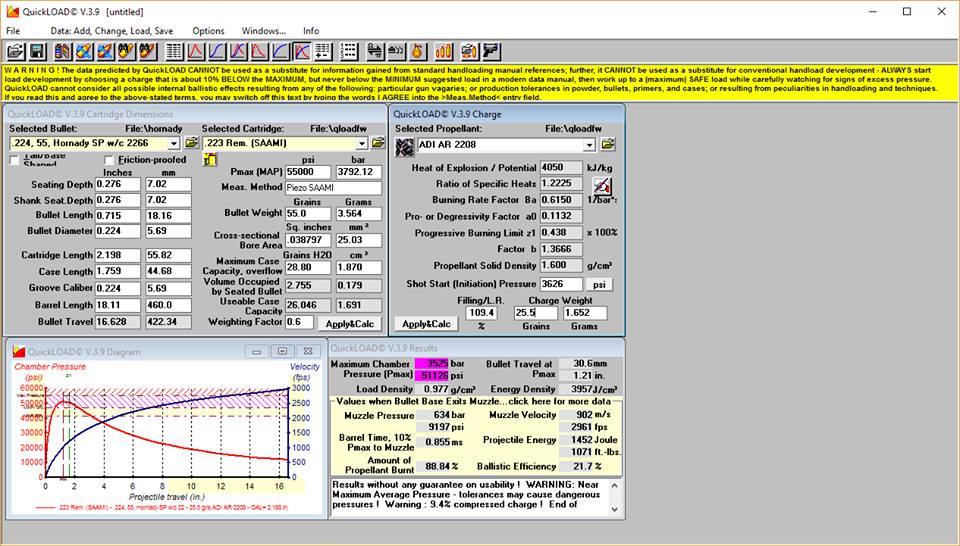Open the table with plus-minus toolbar icon
The width and height of the screenshot is (960, 546).
323,51
